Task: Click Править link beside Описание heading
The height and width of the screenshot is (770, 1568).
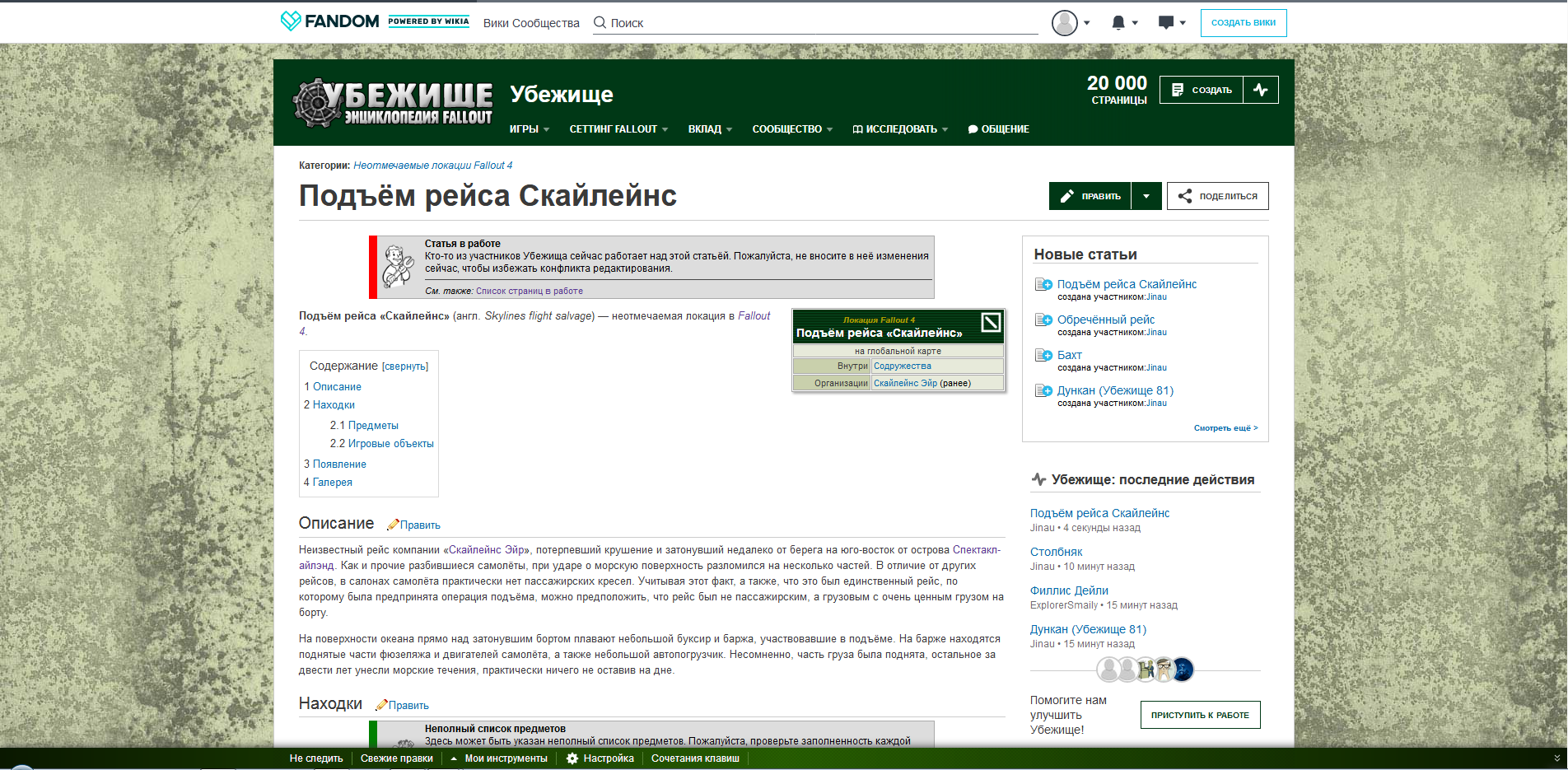Action: pyautogui.click(x=420, y=525)
